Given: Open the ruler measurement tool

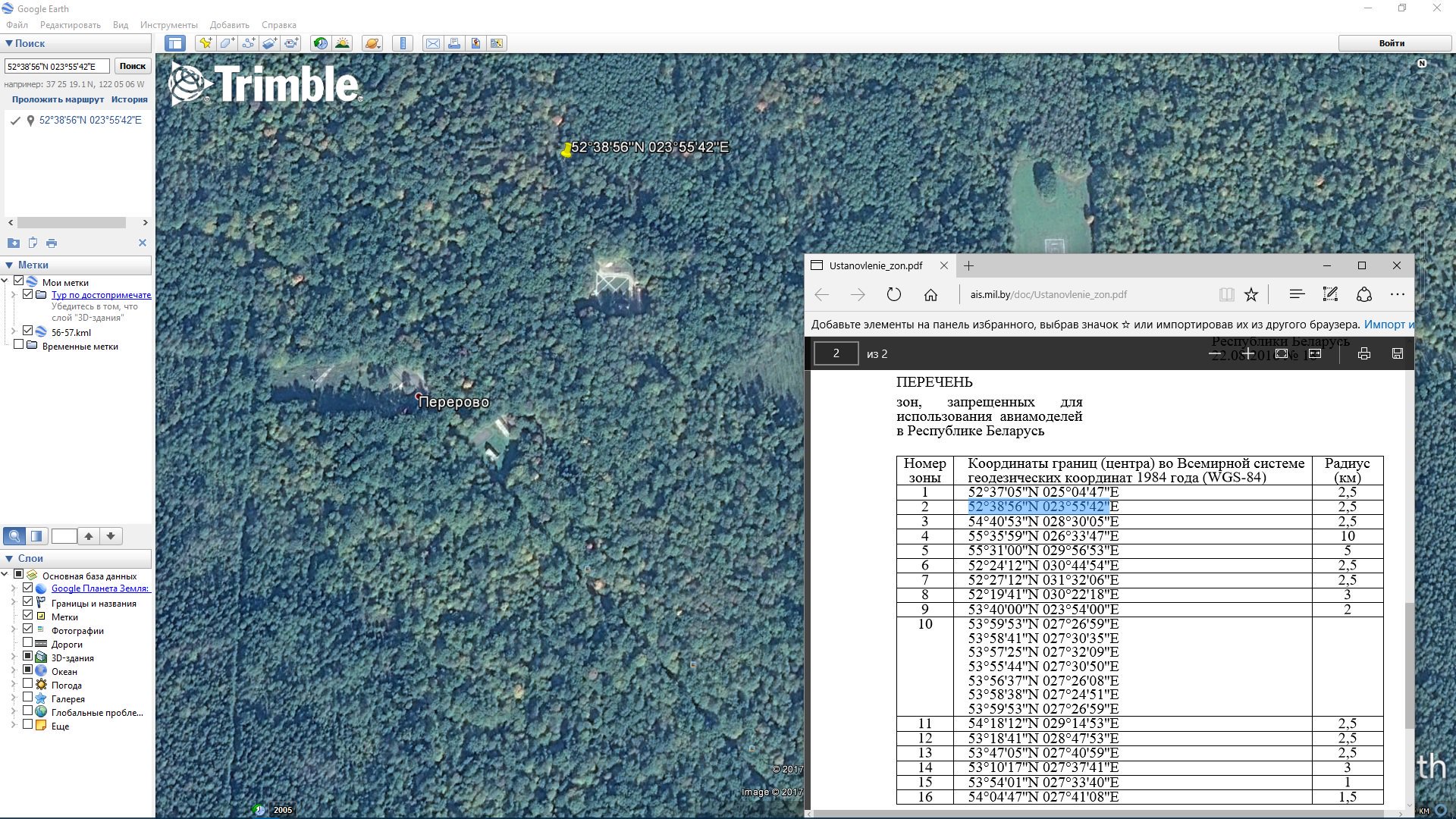Looking at the screenshot, I should click(403, 43).
